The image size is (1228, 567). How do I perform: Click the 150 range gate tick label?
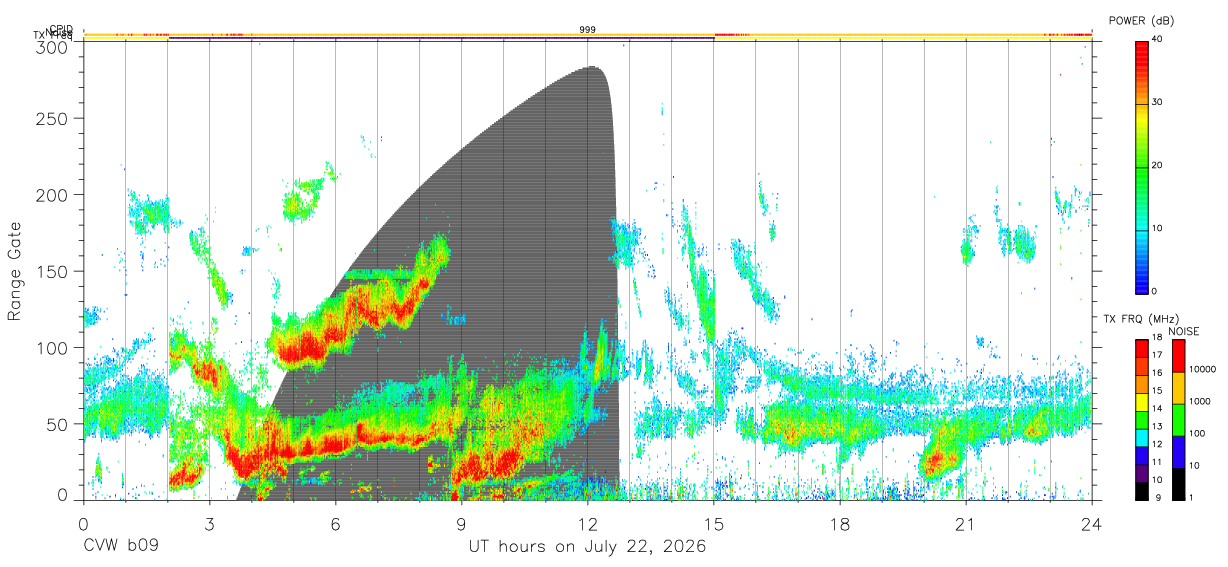click(x=54, y=271)
